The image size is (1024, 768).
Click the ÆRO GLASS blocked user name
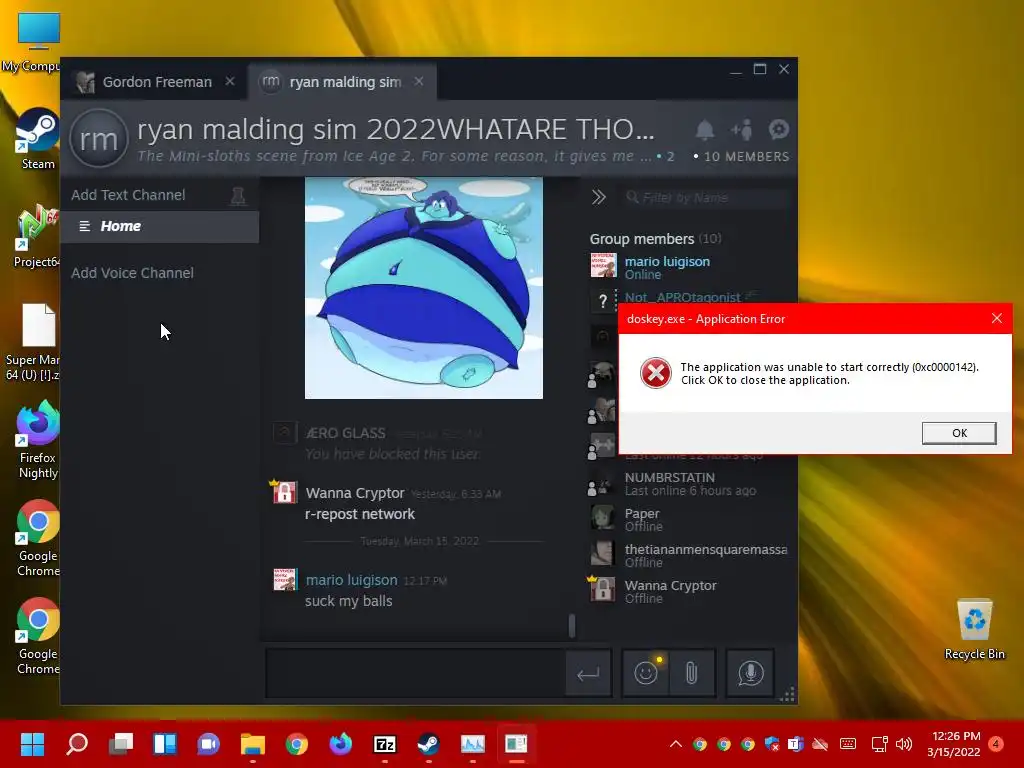click(x=345, y=433)
